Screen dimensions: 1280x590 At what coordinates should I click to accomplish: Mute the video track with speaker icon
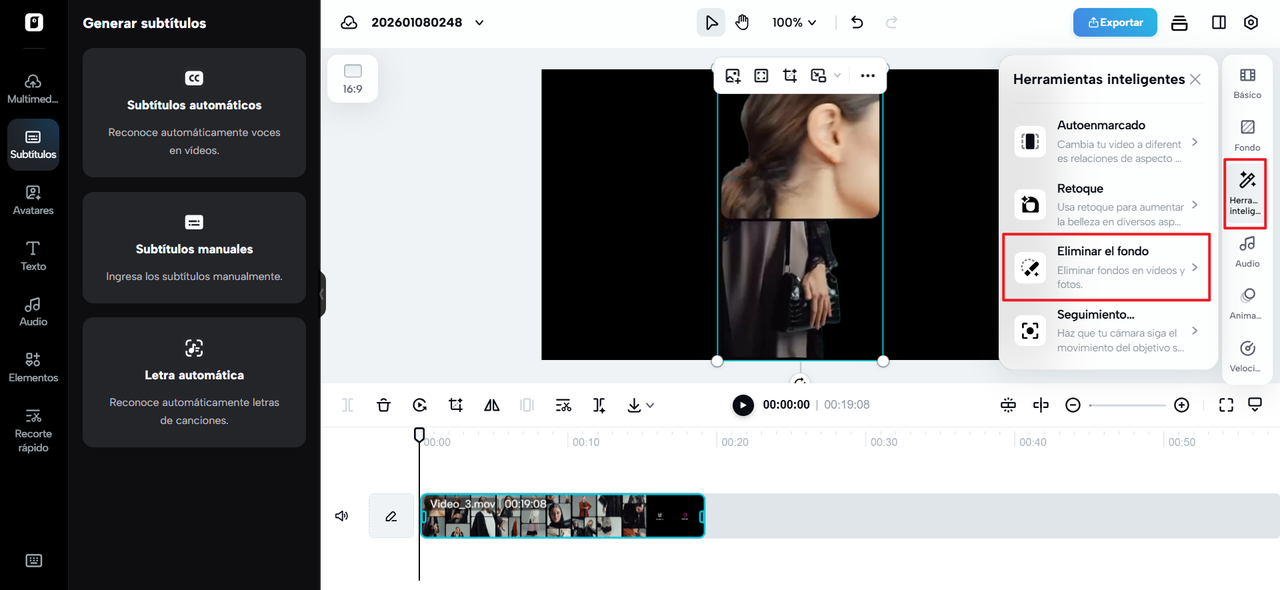click(342, 516)
